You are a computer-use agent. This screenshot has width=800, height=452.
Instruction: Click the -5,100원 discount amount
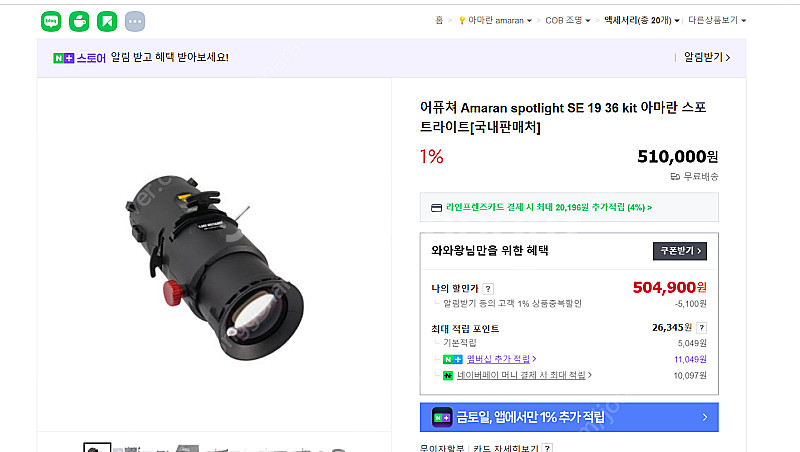point(690,304)
